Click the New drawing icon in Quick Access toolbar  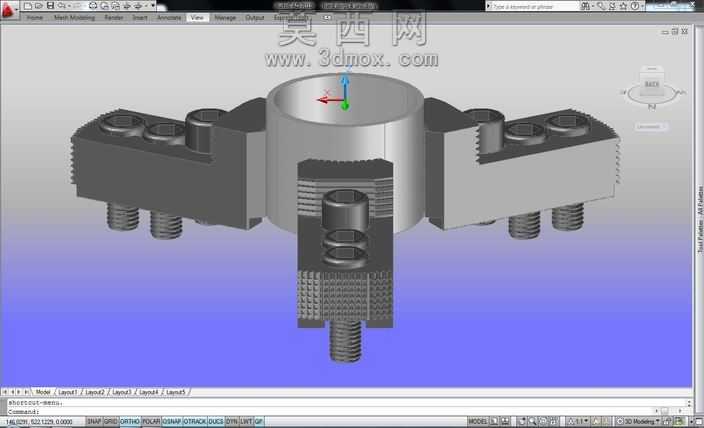point(28,6)
